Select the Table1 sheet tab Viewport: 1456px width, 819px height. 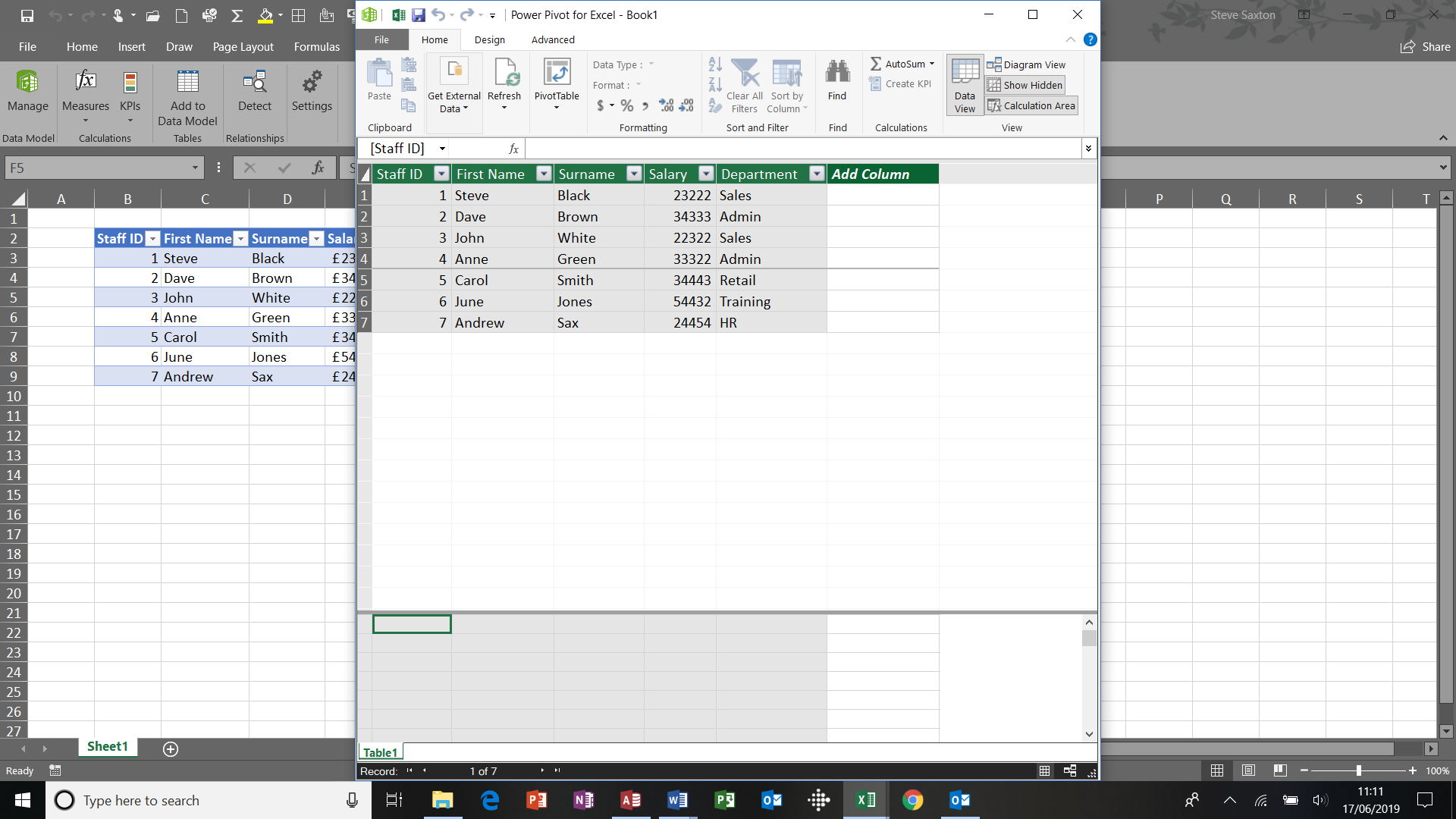pos(381,752)
